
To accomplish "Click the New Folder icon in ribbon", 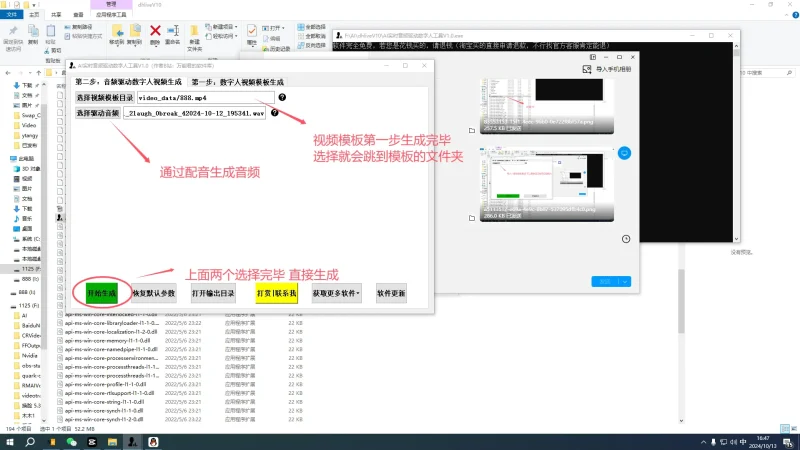I will (195, 34).
